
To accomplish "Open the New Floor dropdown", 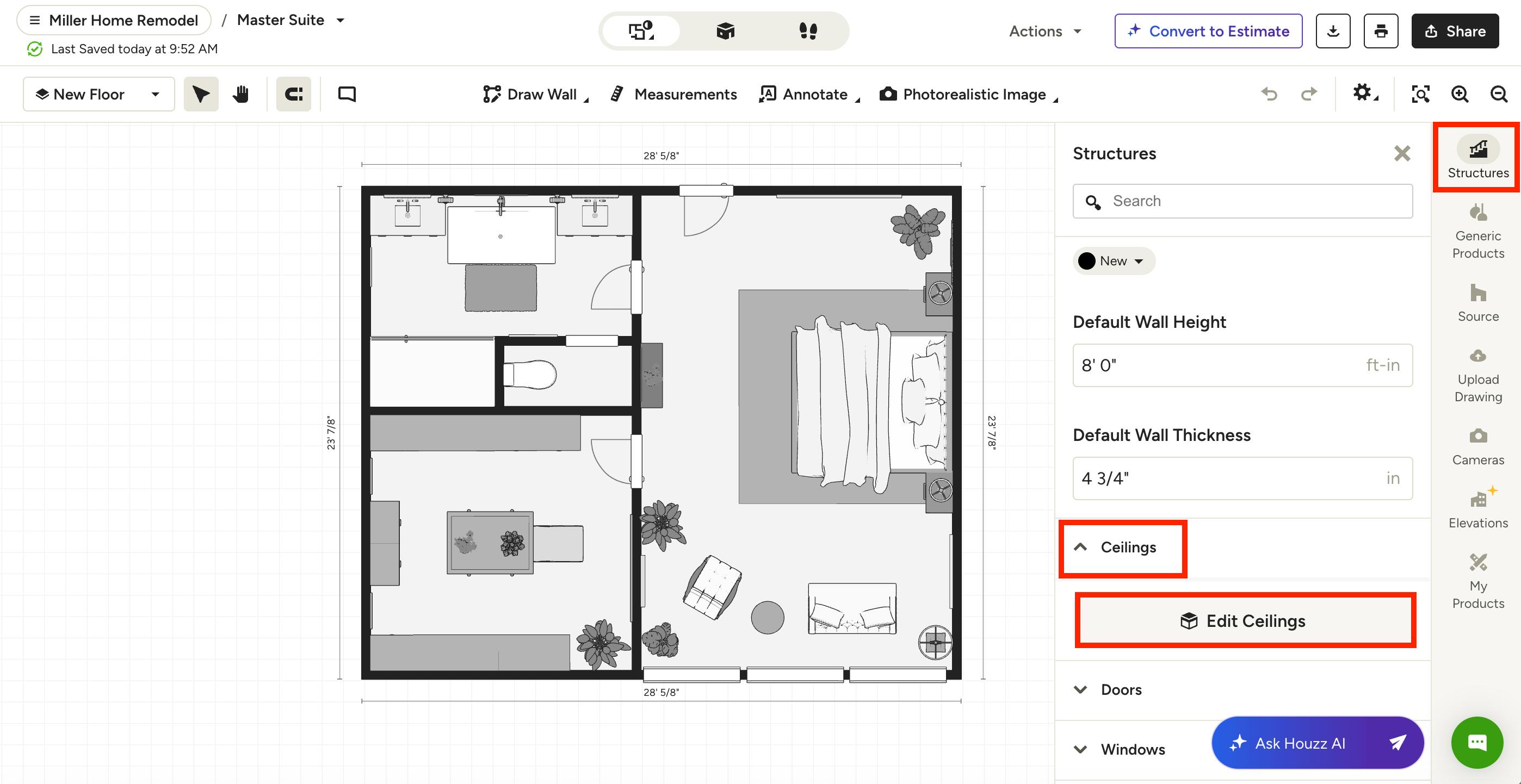I will point(98,94).
